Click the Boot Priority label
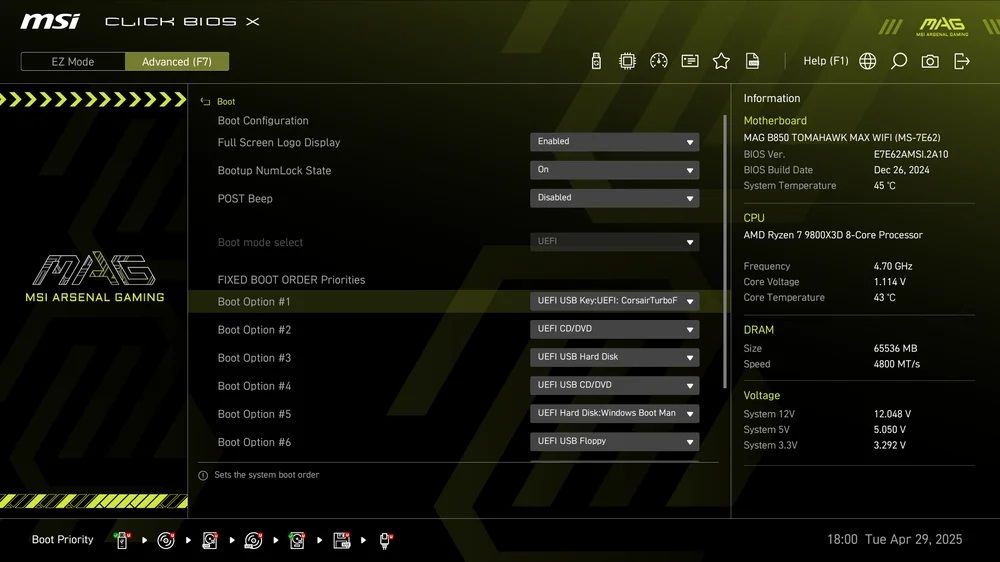 62,540
